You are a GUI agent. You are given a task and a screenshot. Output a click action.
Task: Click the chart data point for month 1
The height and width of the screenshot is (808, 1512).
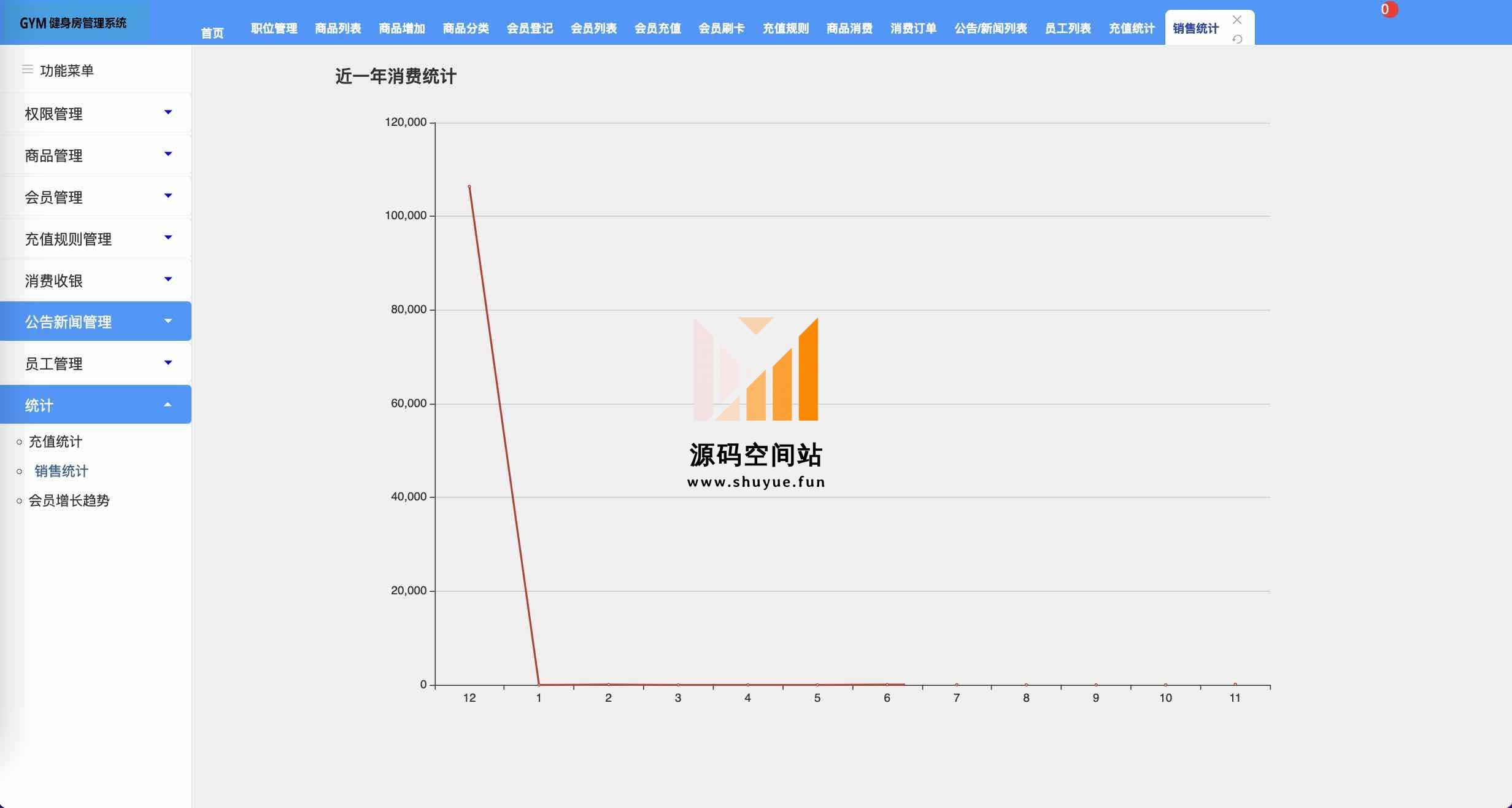pos(539,684)
